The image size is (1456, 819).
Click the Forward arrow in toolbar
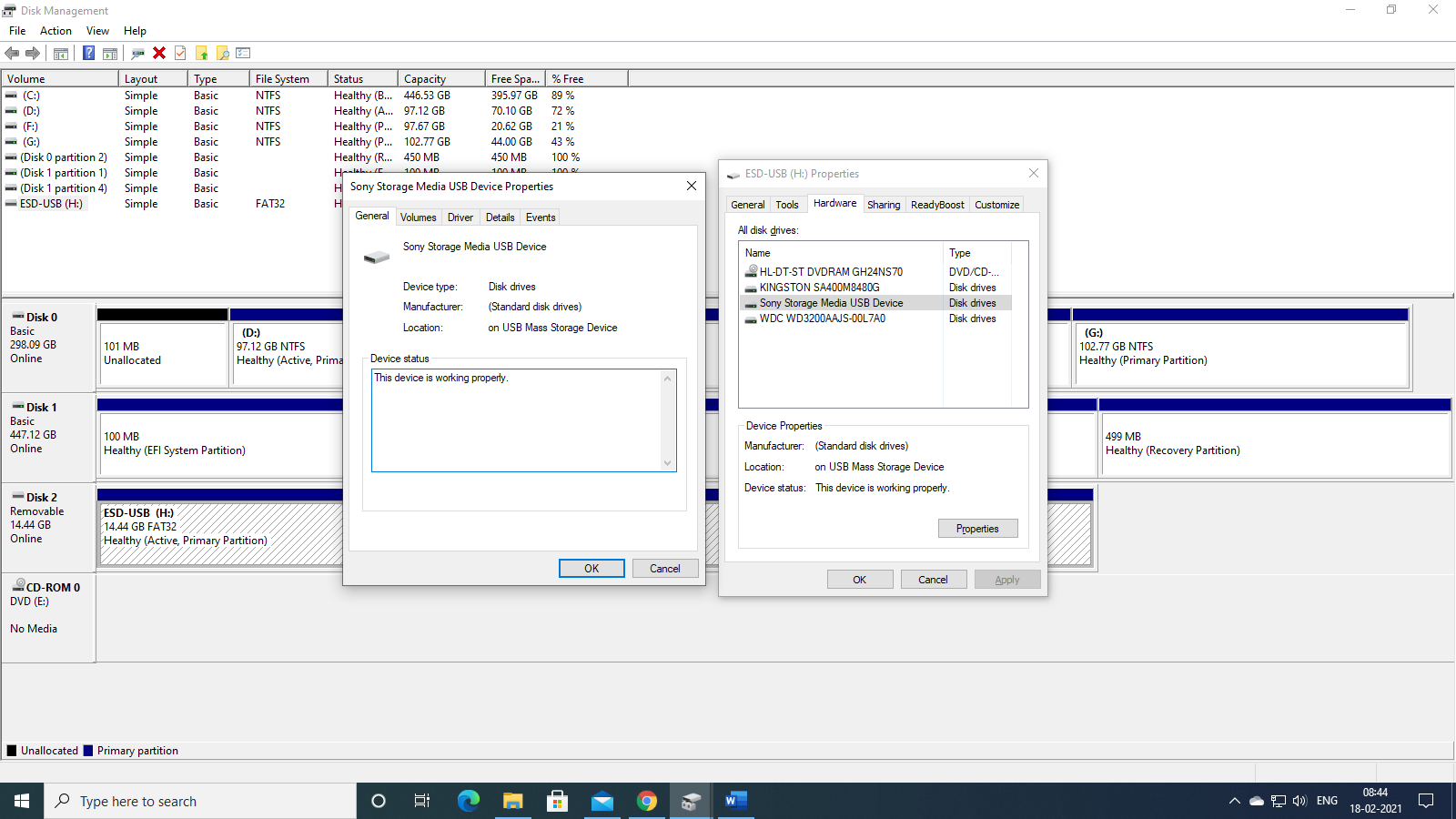[33, 53]
